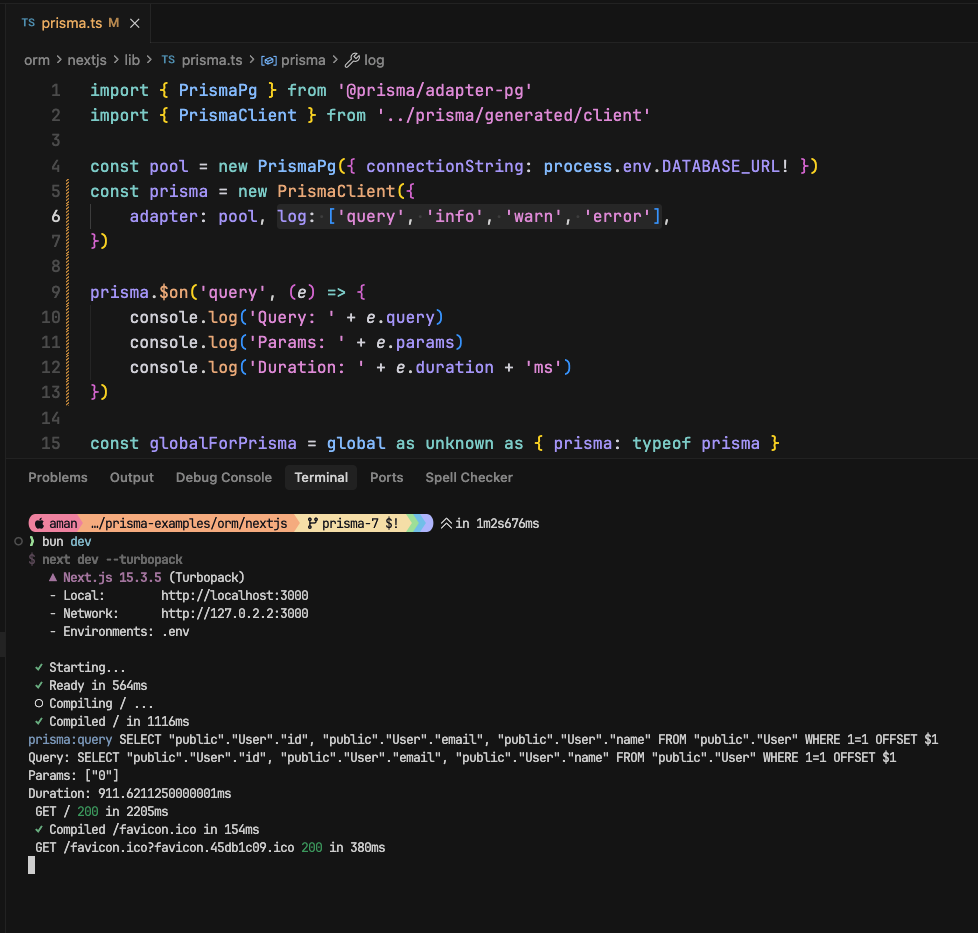978x933 pixels.
Task: Click 'connectionString' on line 4
Action: coord(445,167)
